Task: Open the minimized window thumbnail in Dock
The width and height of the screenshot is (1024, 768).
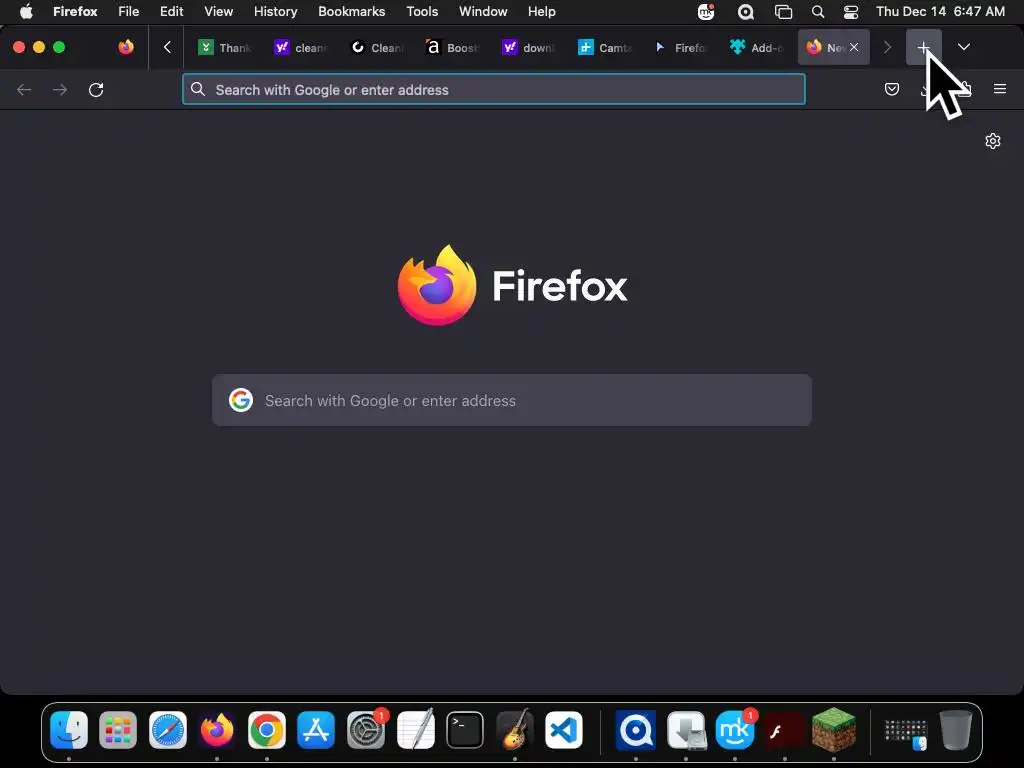Action: (x=906, y=733)
